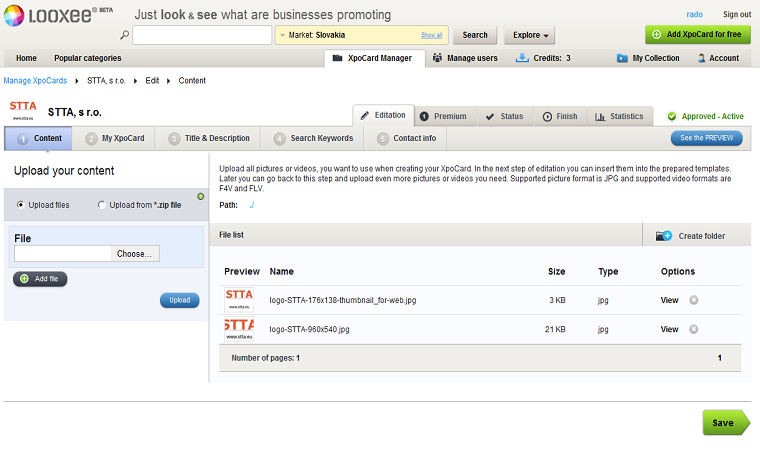Click the Editation pencil icon
This screenshot has width=760, height=450.
click(364, 115)
